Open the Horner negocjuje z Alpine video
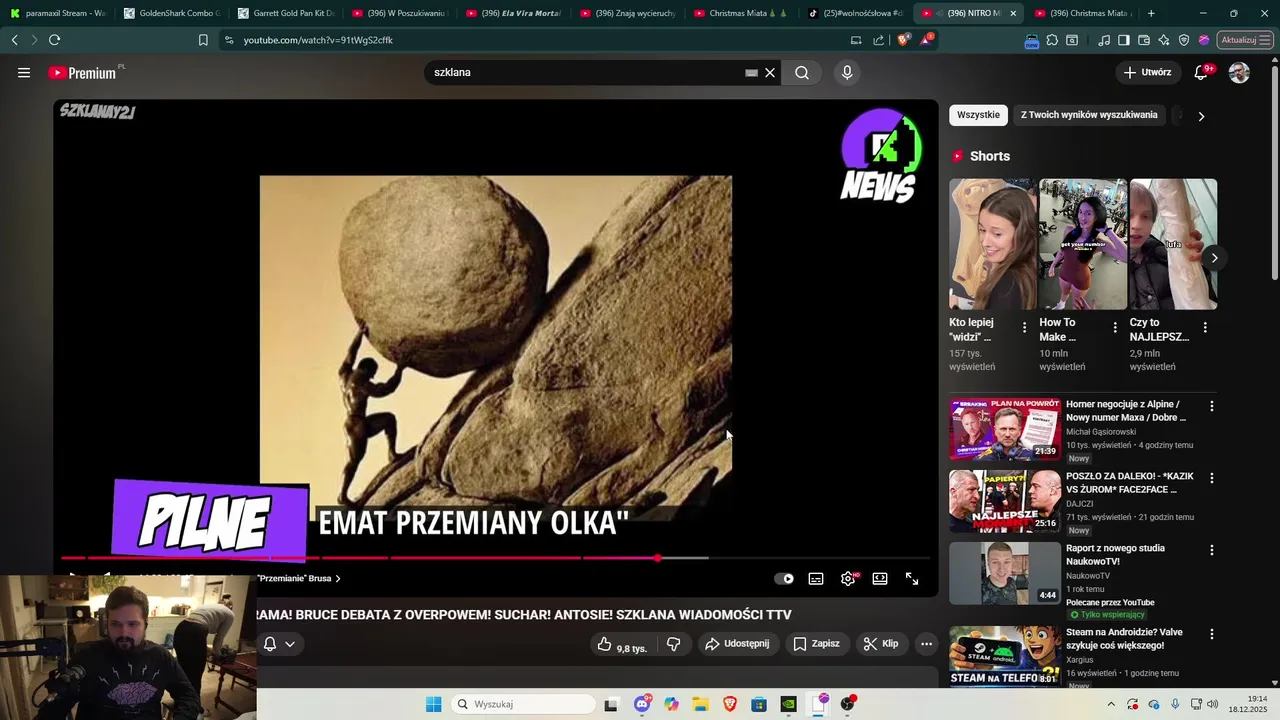1280x720 pixels. (1005, 429)
